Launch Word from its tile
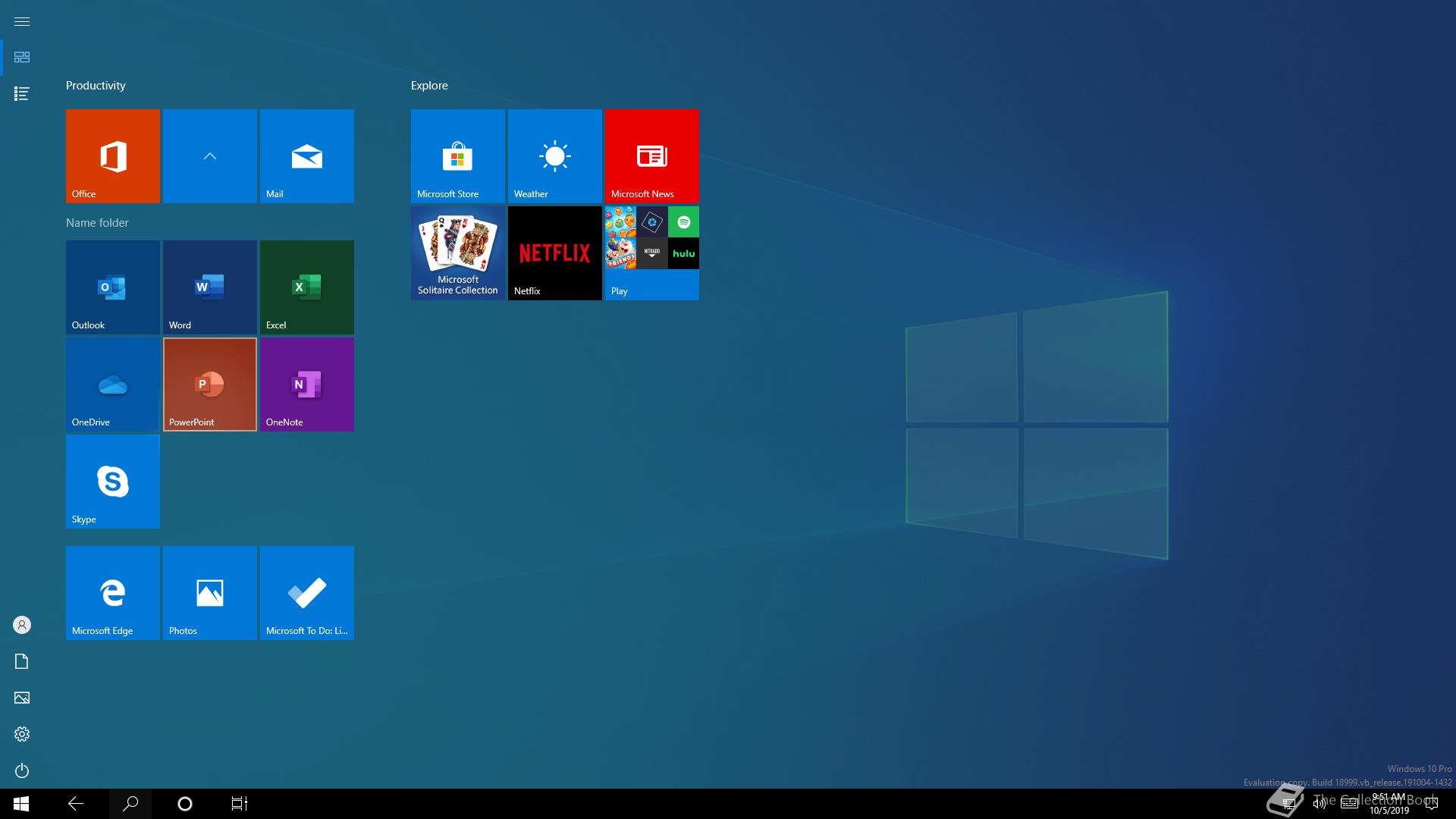The width and height of the screenshot is (1456, 819). pos(210,287)
